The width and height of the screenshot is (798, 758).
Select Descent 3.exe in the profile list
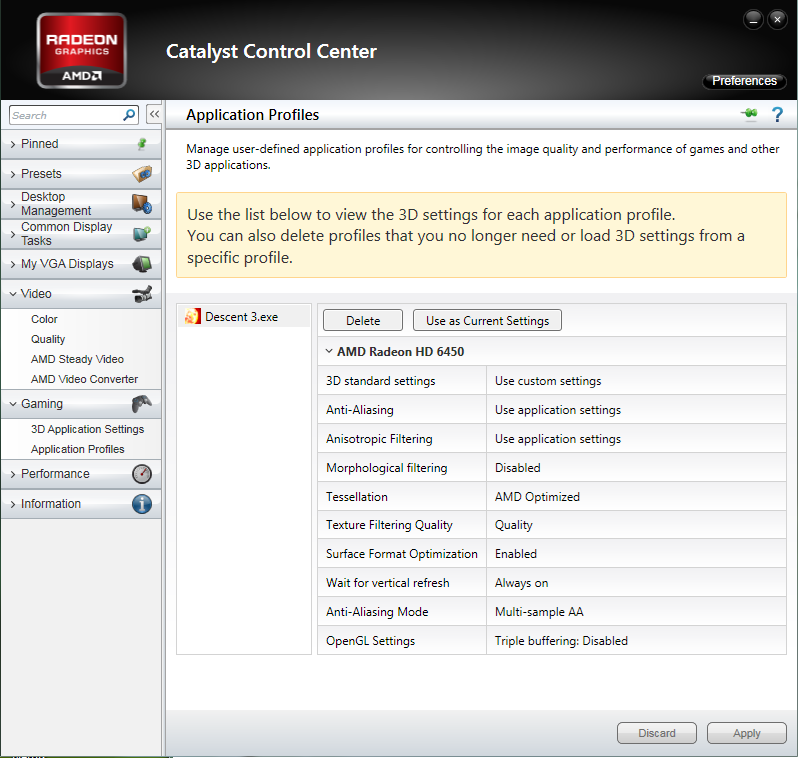coord(244,317)
